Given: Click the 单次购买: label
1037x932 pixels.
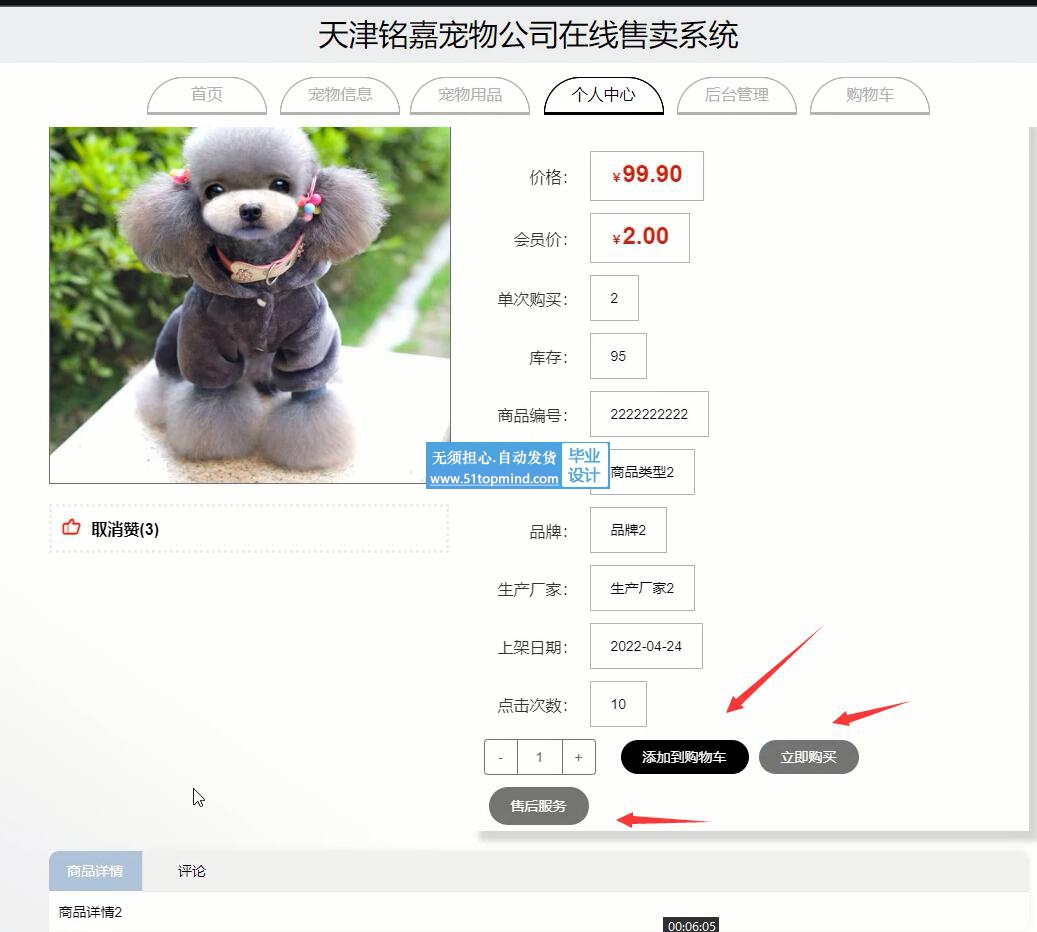Looking at the screenshot, I should [532, 300].
